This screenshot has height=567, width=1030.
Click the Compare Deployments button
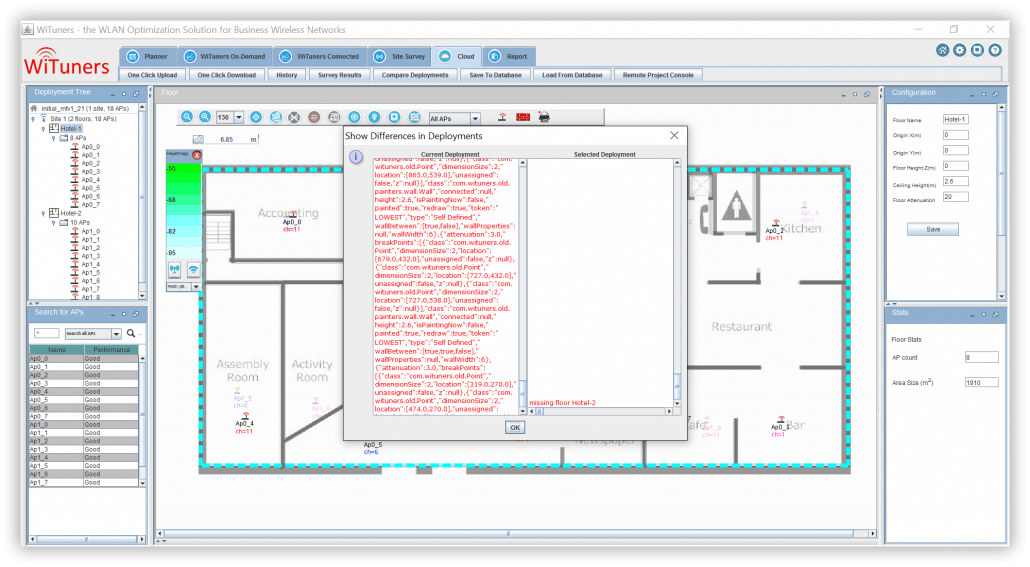(x=415, y=75)
